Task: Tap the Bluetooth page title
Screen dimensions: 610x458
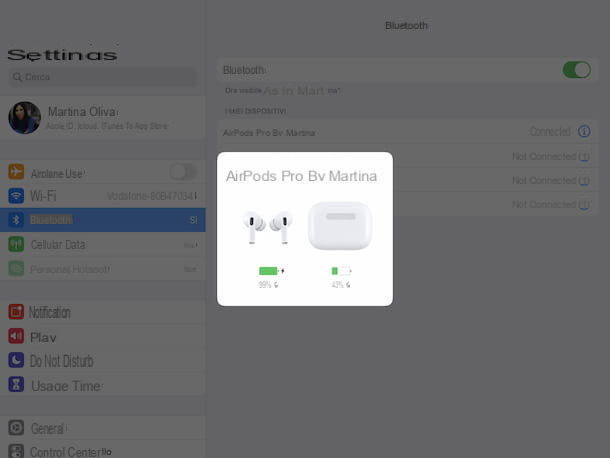Action: (406, 26)
